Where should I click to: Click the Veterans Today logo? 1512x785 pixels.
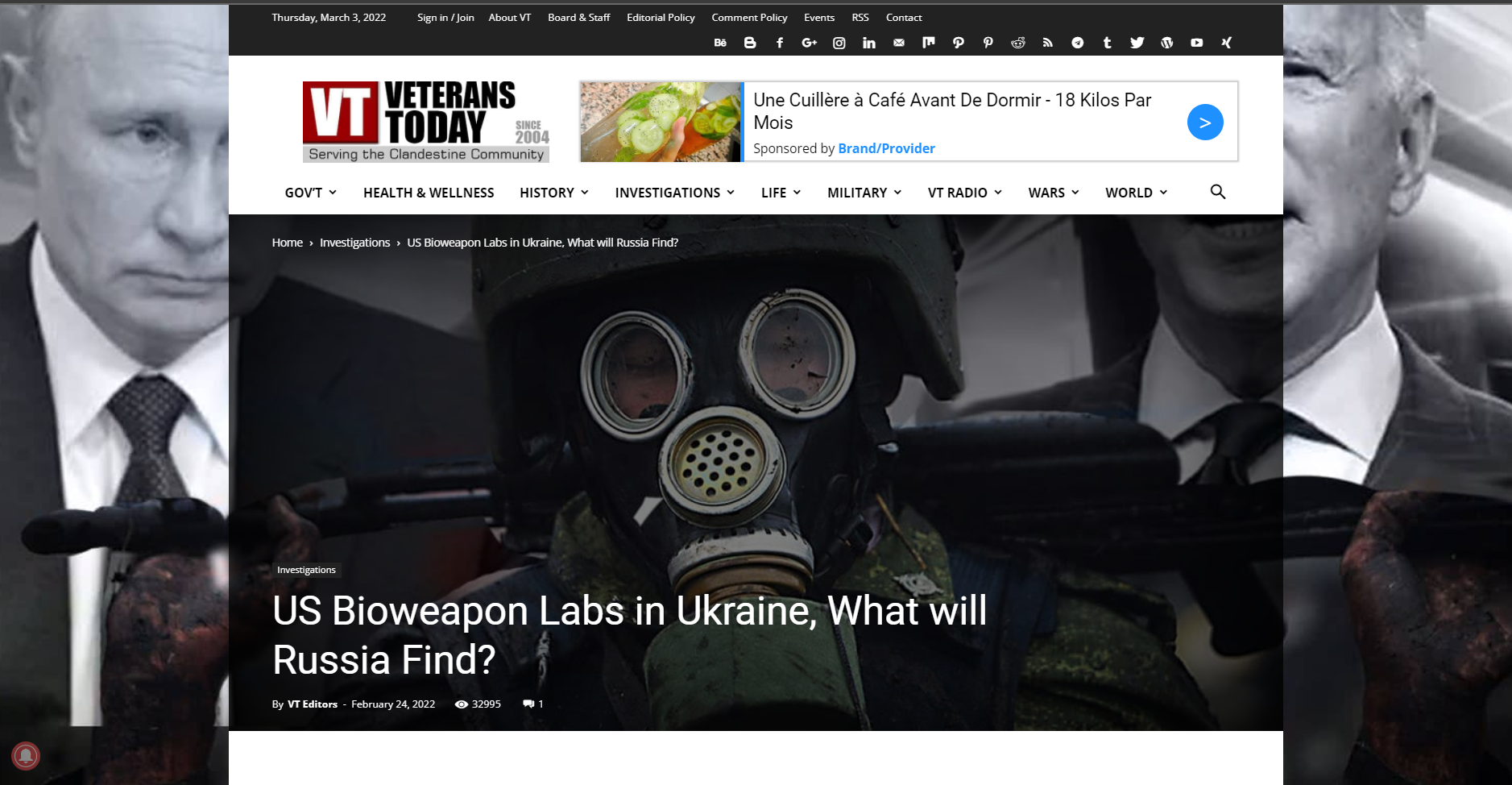coord(426,122)
